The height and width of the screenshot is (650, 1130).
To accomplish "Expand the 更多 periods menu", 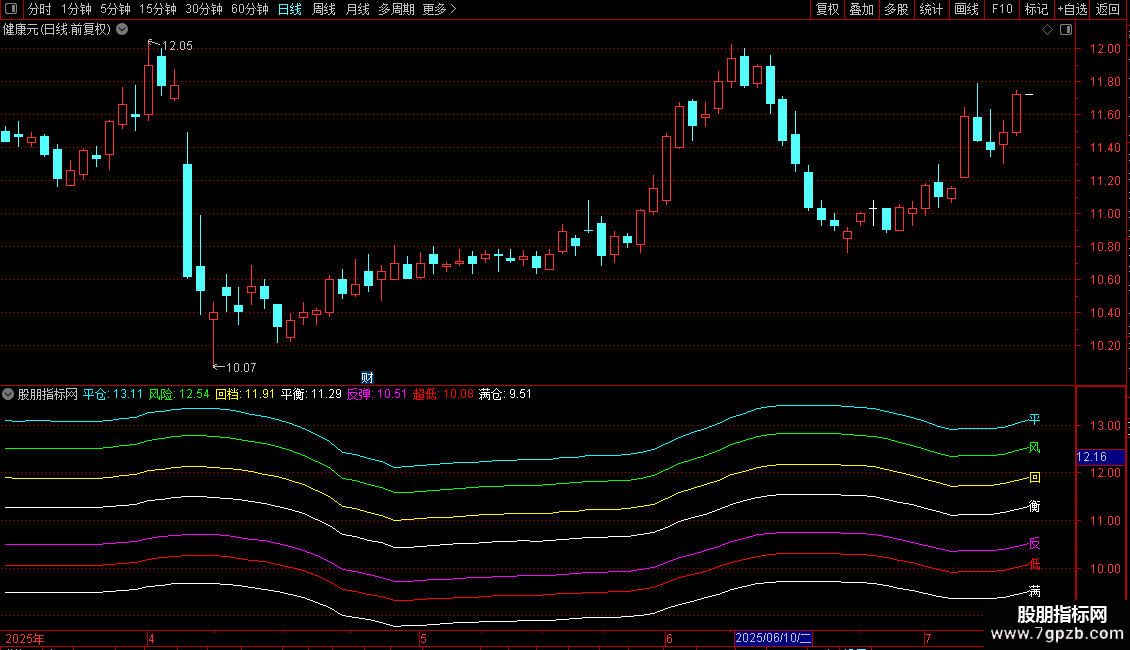I will click(x=440, y=9).
